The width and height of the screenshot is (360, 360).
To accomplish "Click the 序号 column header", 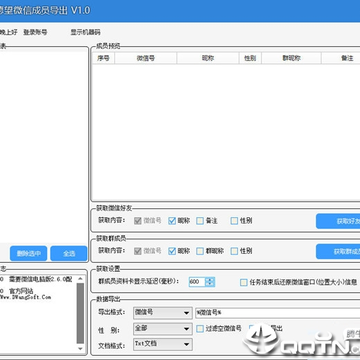I will 103,58.
